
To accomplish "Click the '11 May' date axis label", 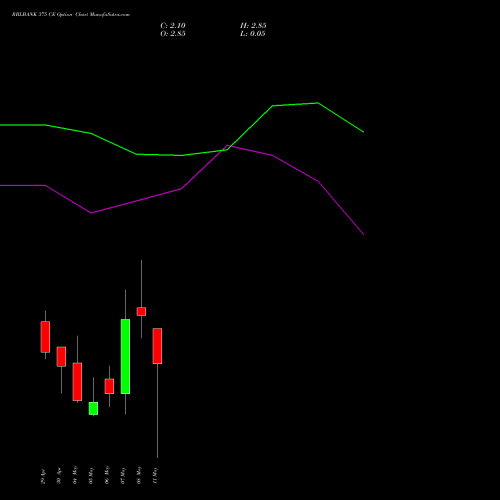I will click(155, 475).
